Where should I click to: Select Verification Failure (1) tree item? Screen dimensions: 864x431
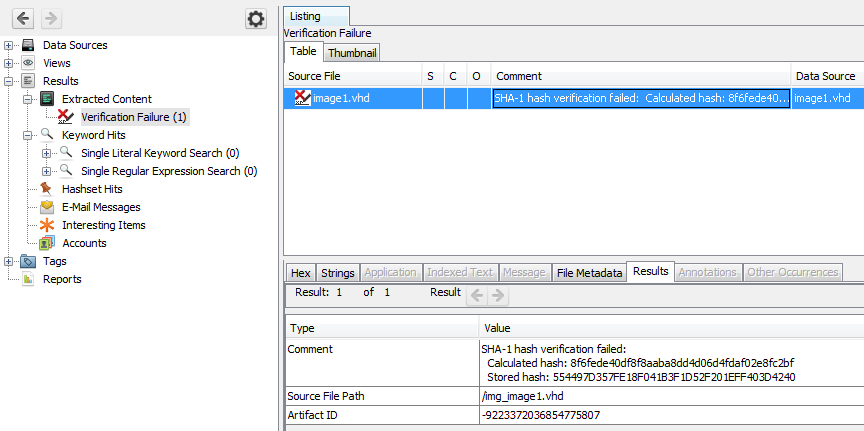pos(133,117)
